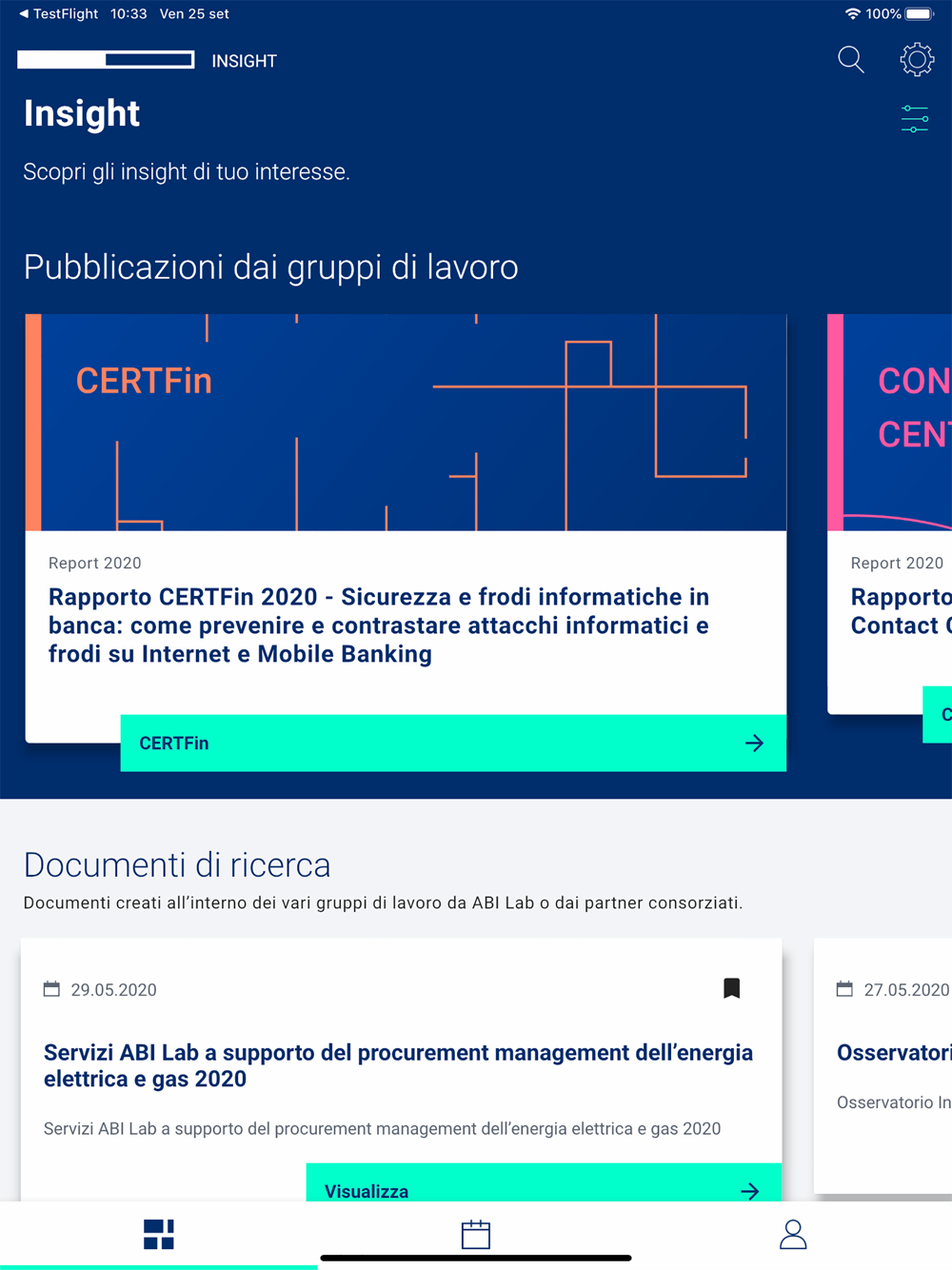Open the Rapporto CERTFin 2020 title
Viewport: 952px width, 1270px height.
tap(379, 625)
